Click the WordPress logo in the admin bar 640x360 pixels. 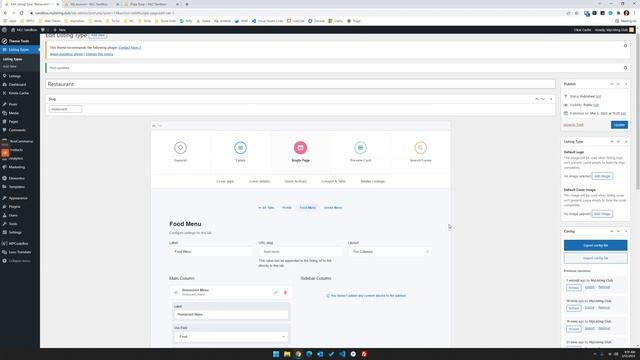pyautogui.click(x=4, y=30)
